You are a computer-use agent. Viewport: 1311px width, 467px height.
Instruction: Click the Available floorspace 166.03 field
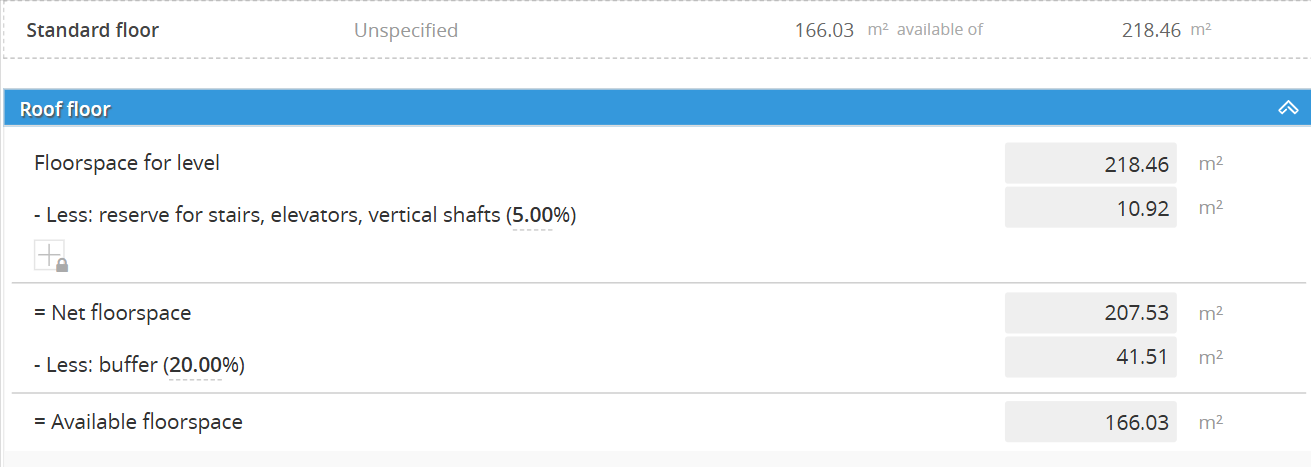[x=1090, y=422]
